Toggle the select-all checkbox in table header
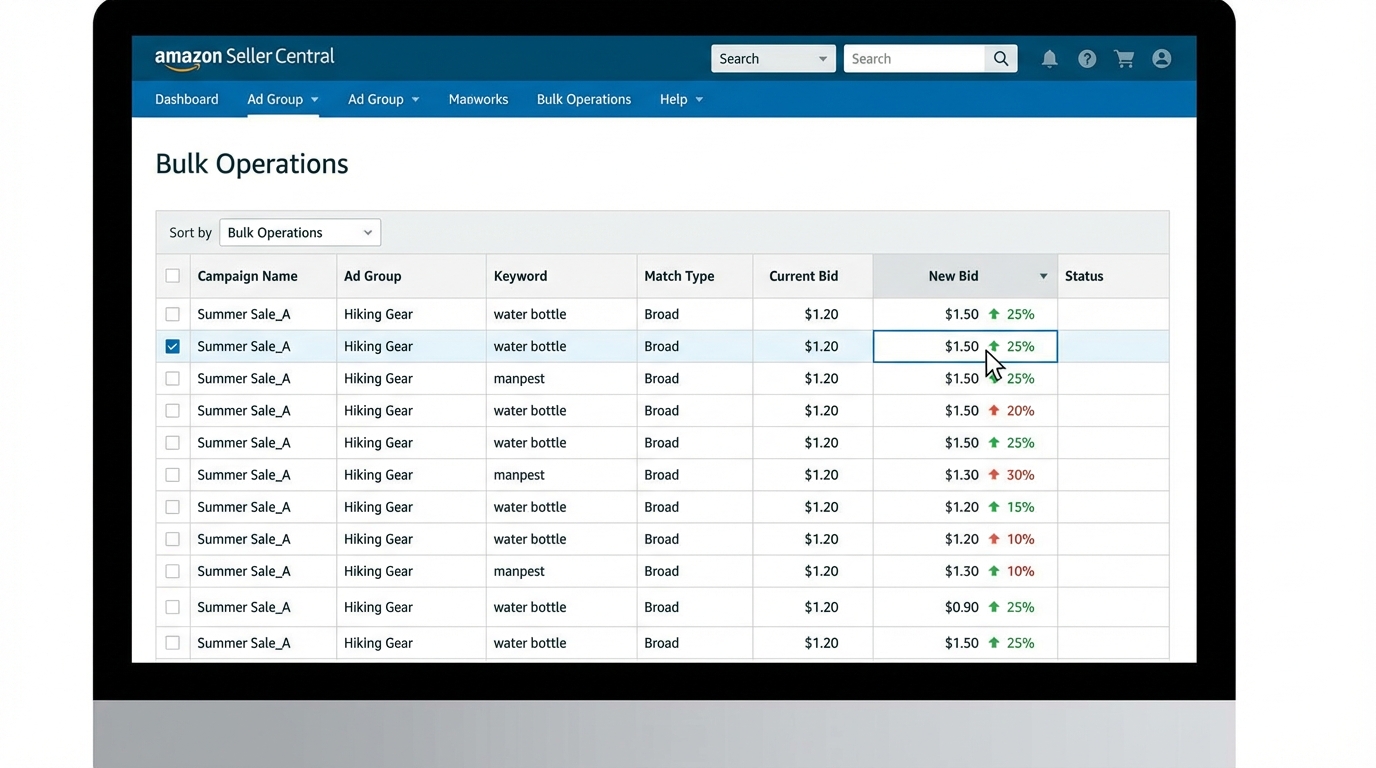The height and width of the screenshot is (768, 1376). click(173, 276)
